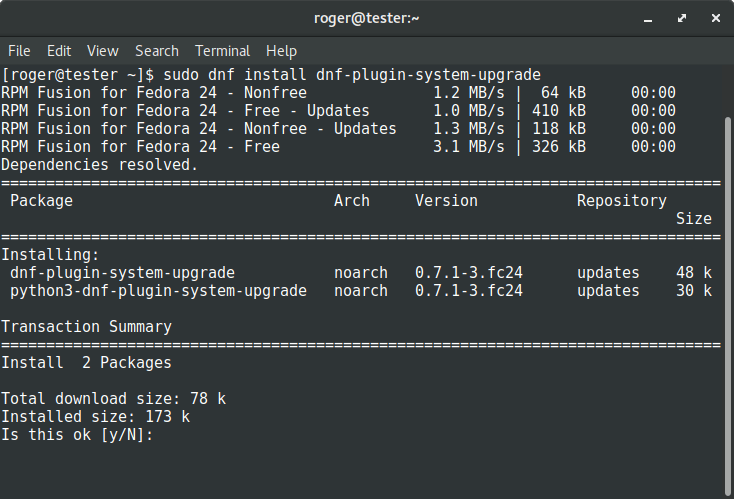Click the '410 kB' size value
734x499 pixels.
(559, 111)
